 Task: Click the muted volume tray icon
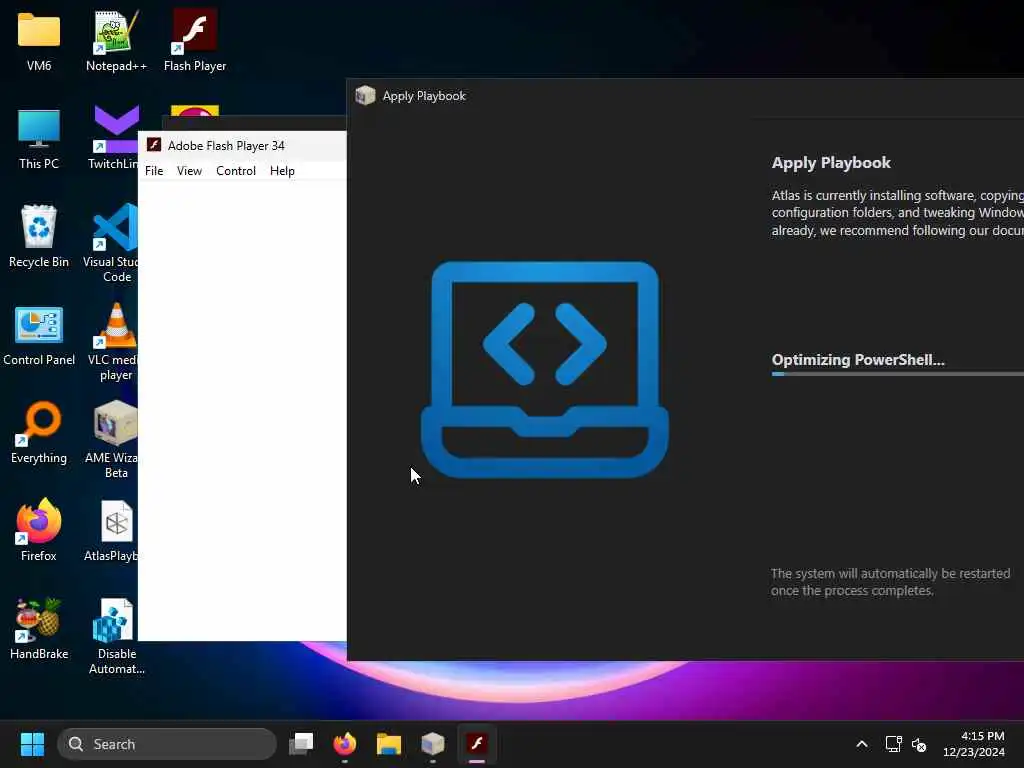[x=919, y=744]
